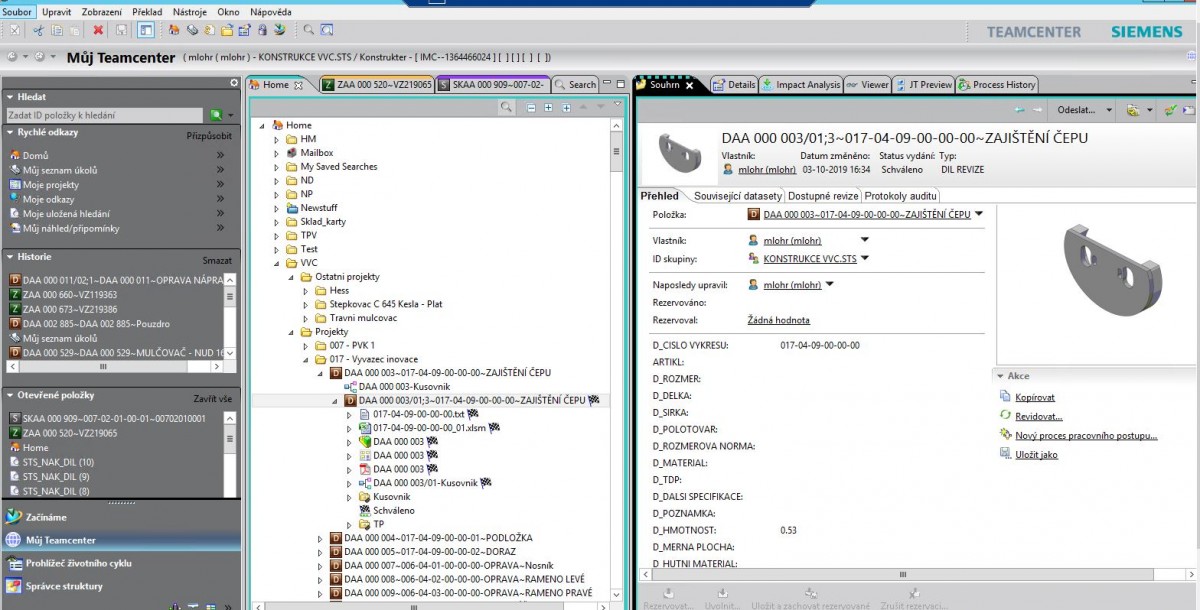Click the green checkmark icon in summary toolbar
The image size is (1200, 610).
(1170, 109)
